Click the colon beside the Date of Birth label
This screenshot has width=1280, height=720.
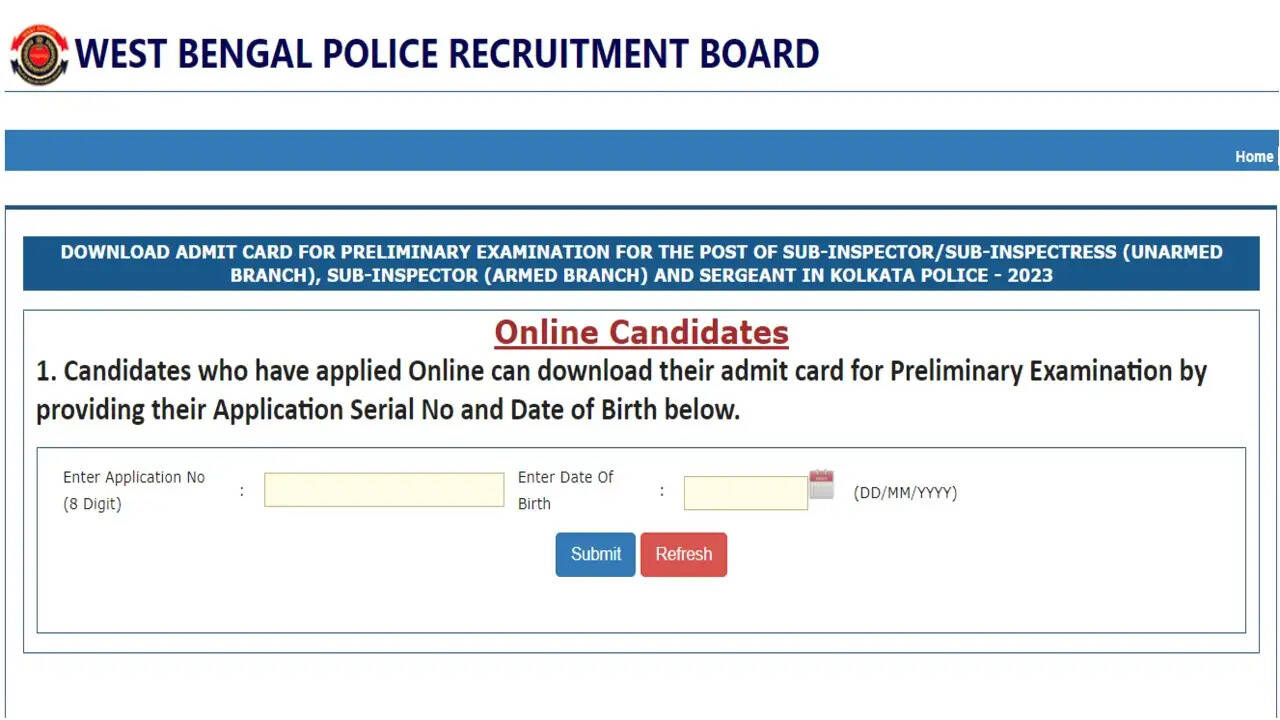click(x=661, y=490)
